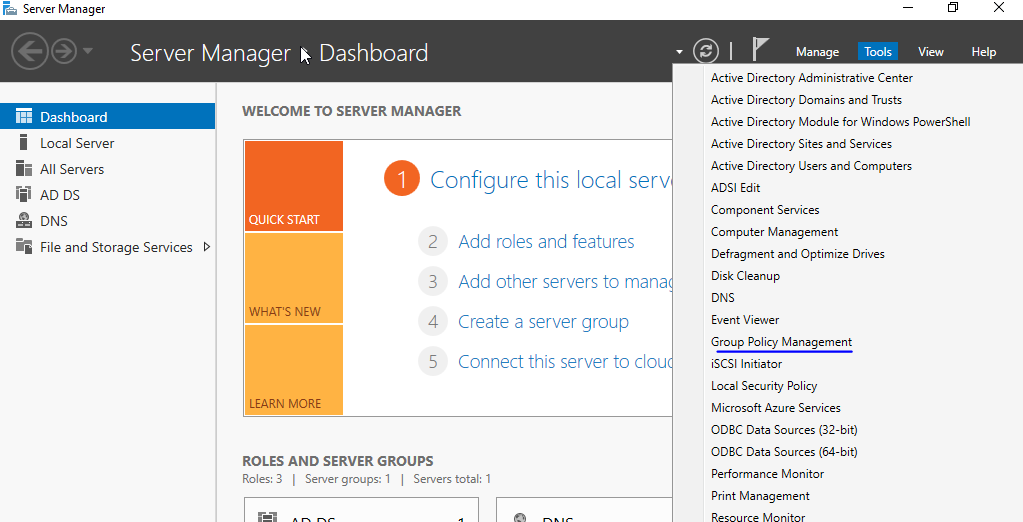Click Configure this local server link

(551, 179)
